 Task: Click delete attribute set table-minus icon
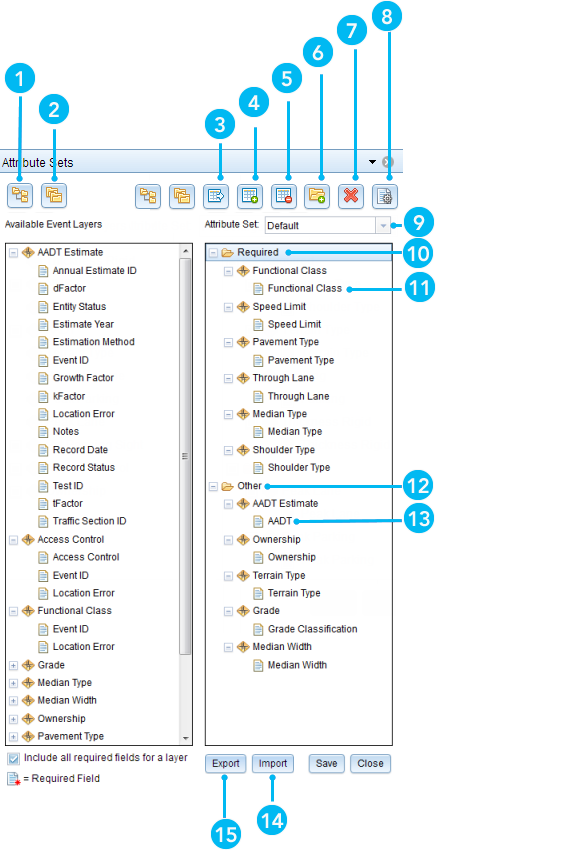coord(283,196)
